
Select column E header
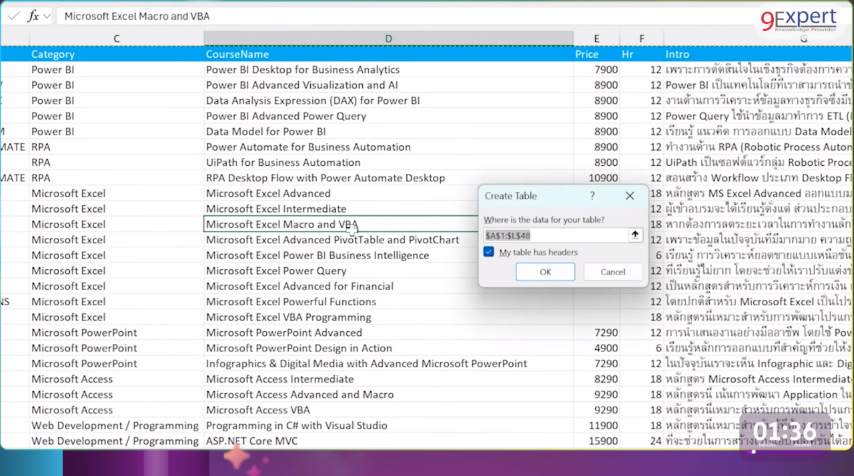597,39
